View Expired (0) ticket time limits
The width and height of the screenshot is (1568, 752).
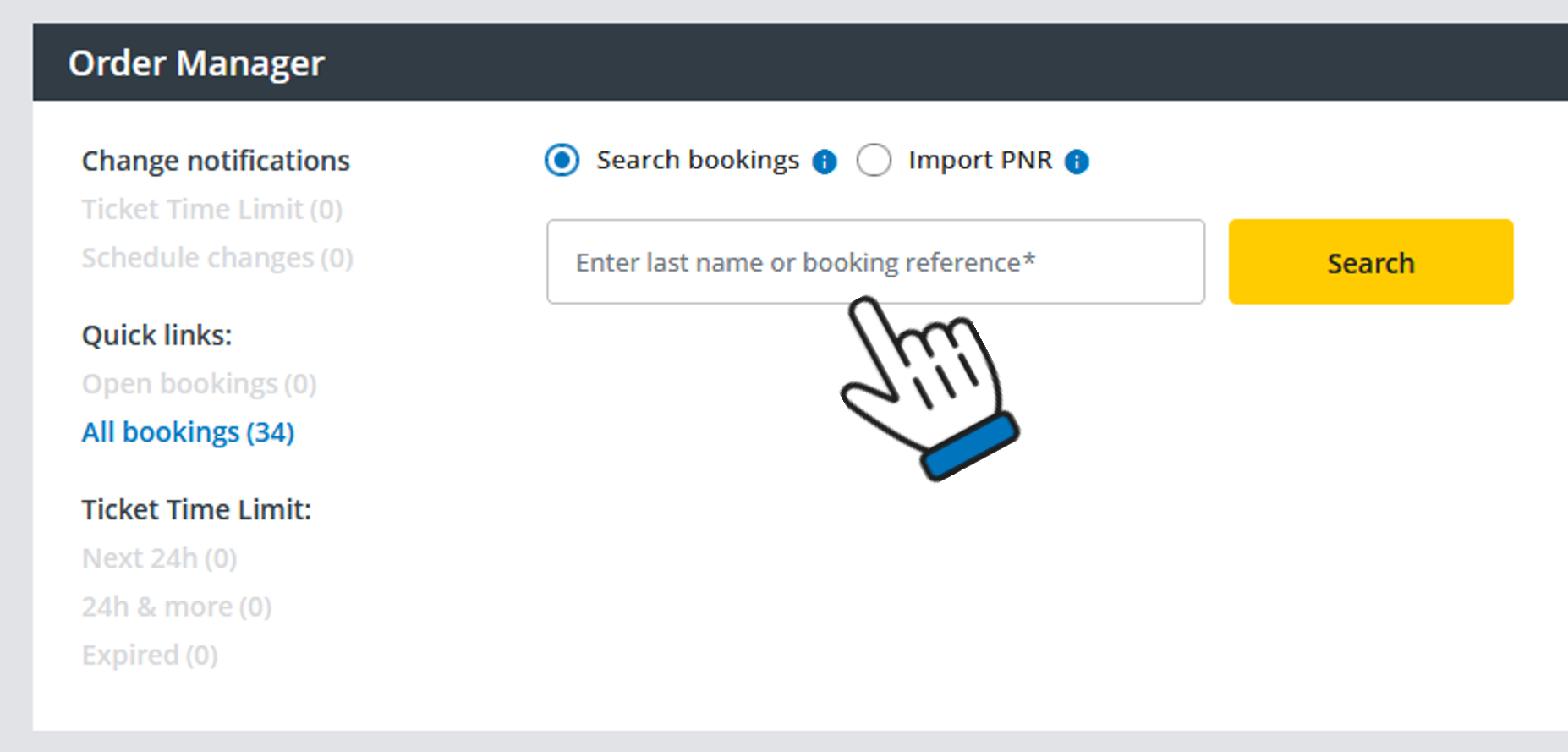[150, 655]
